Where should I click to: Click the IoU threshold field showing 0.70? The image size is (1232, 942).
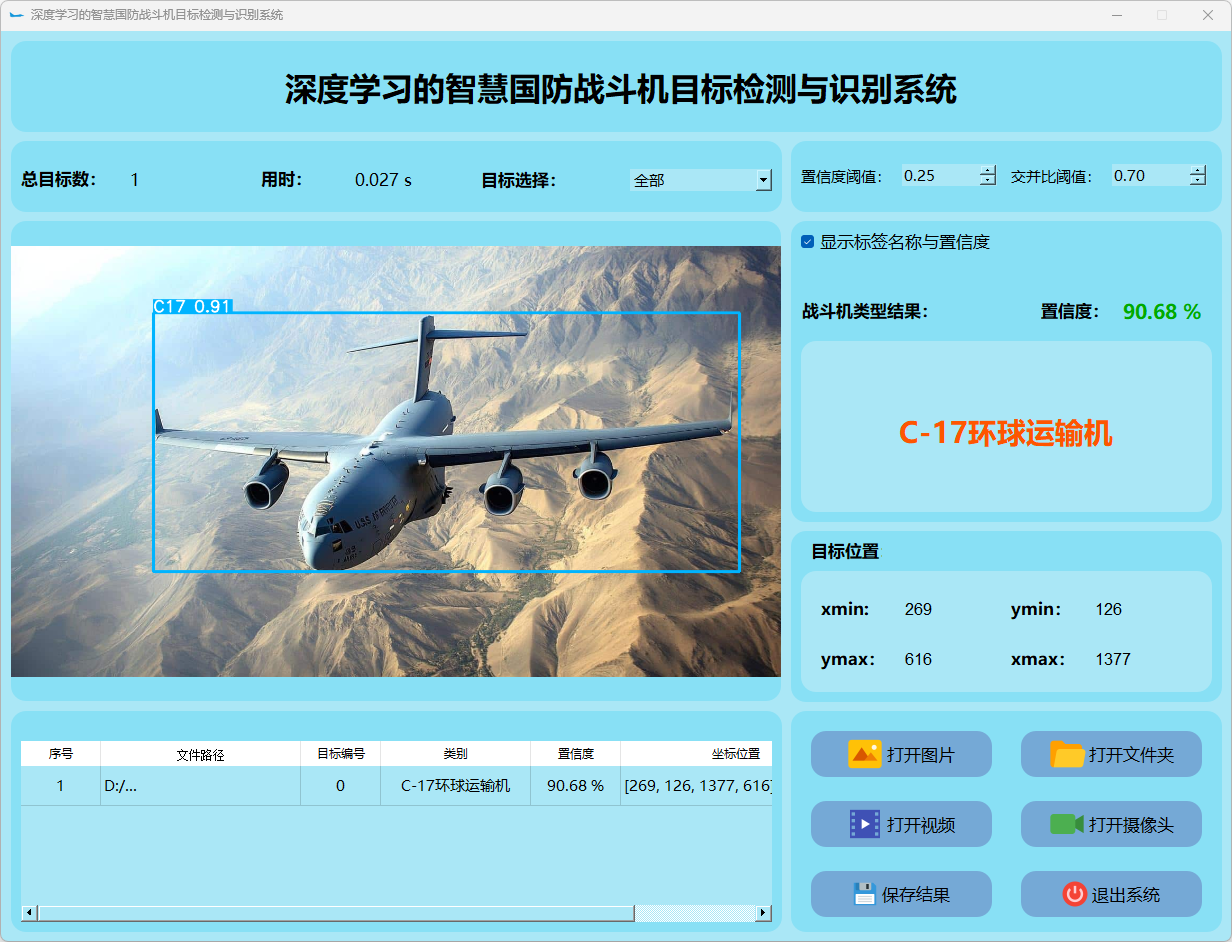[1148, 176]
